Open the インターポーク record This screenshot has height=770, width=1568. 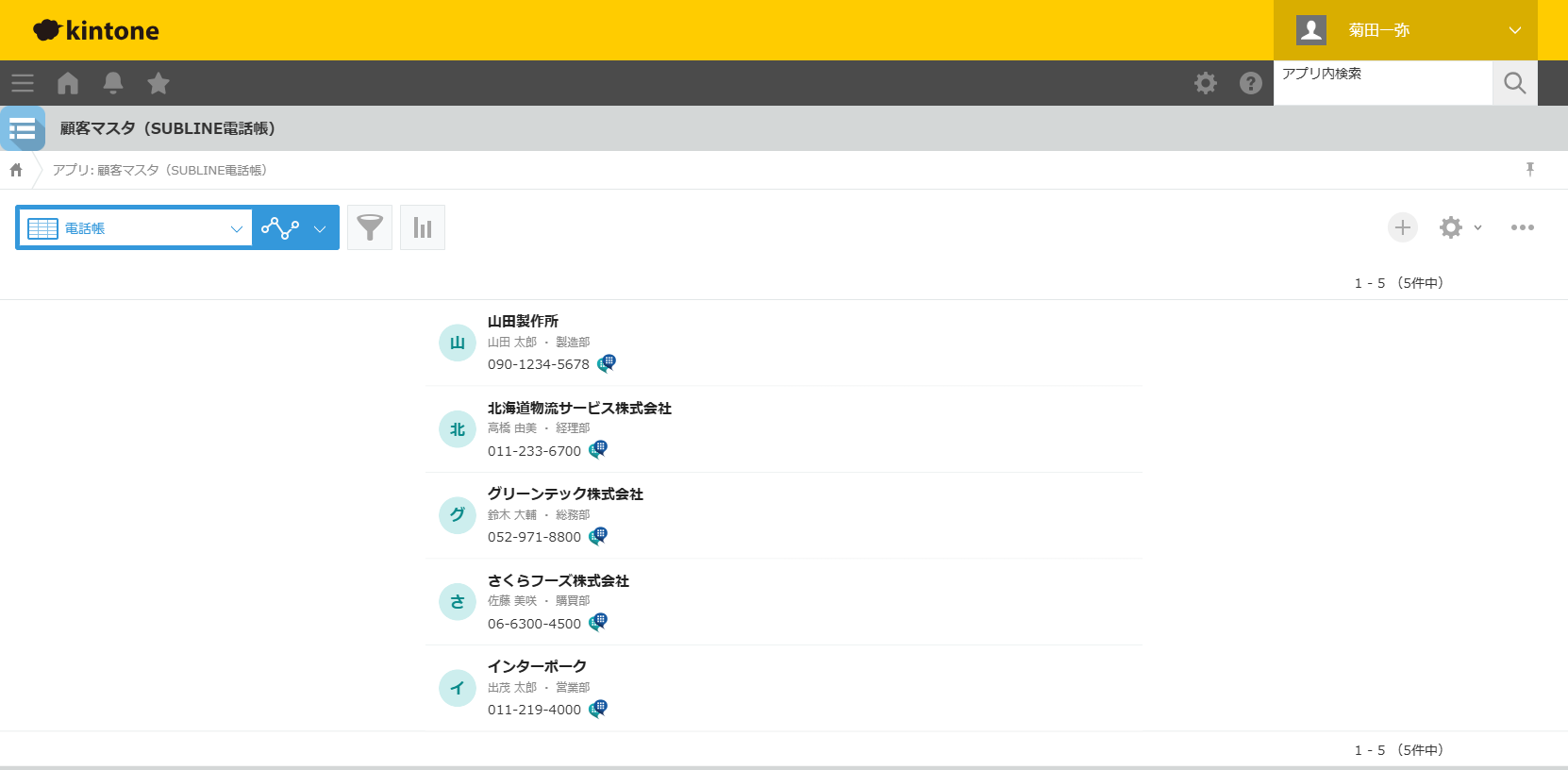point(537,666)
